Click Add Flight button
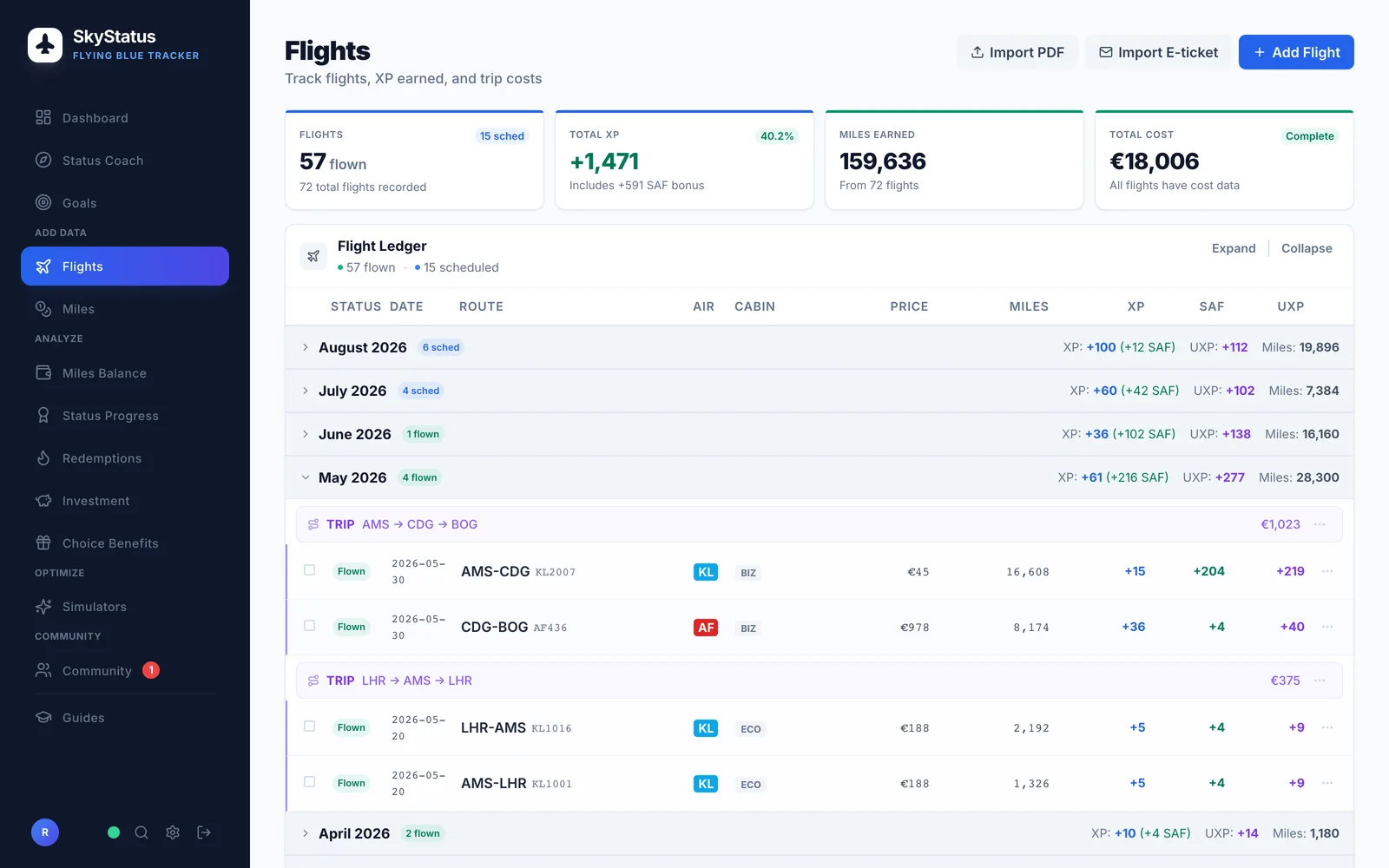 [1296, 52]
